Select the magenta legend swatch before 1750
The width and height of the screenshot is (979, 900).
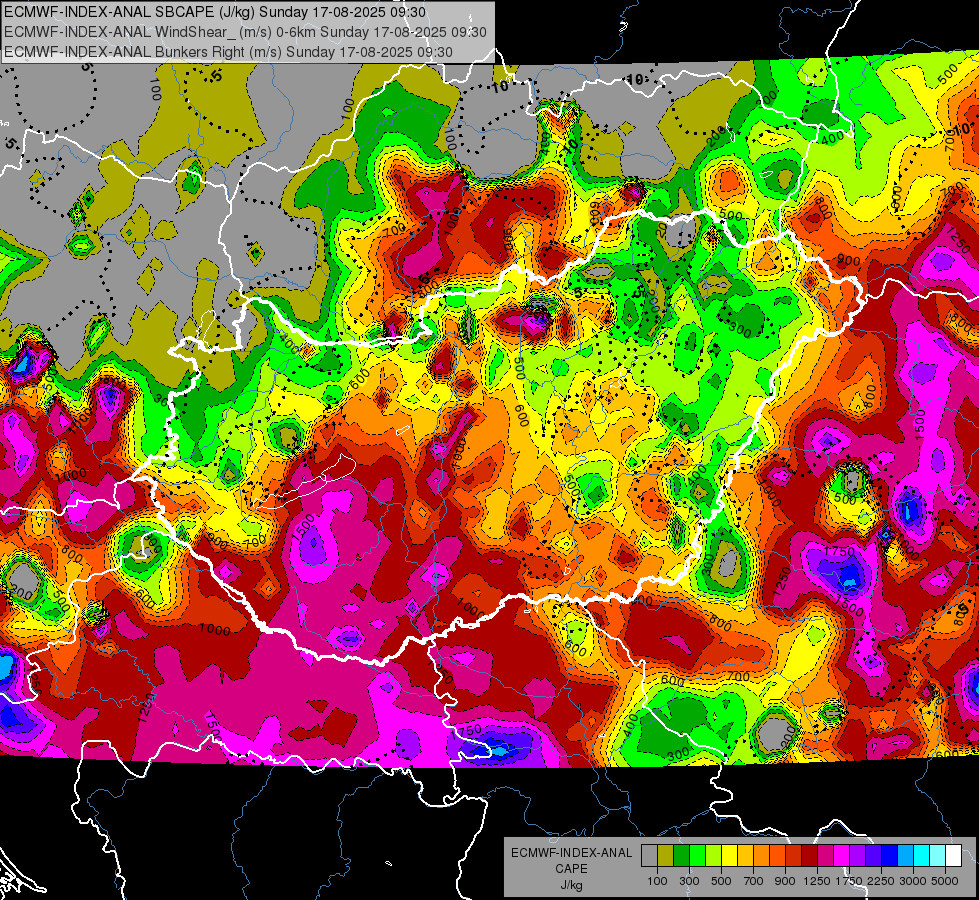point(842,856)
